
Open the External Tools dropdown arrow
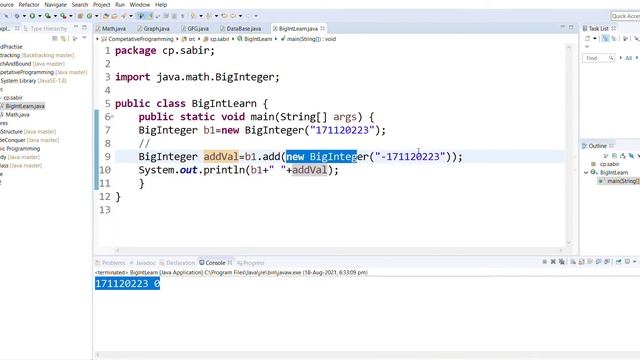(71, 16)
